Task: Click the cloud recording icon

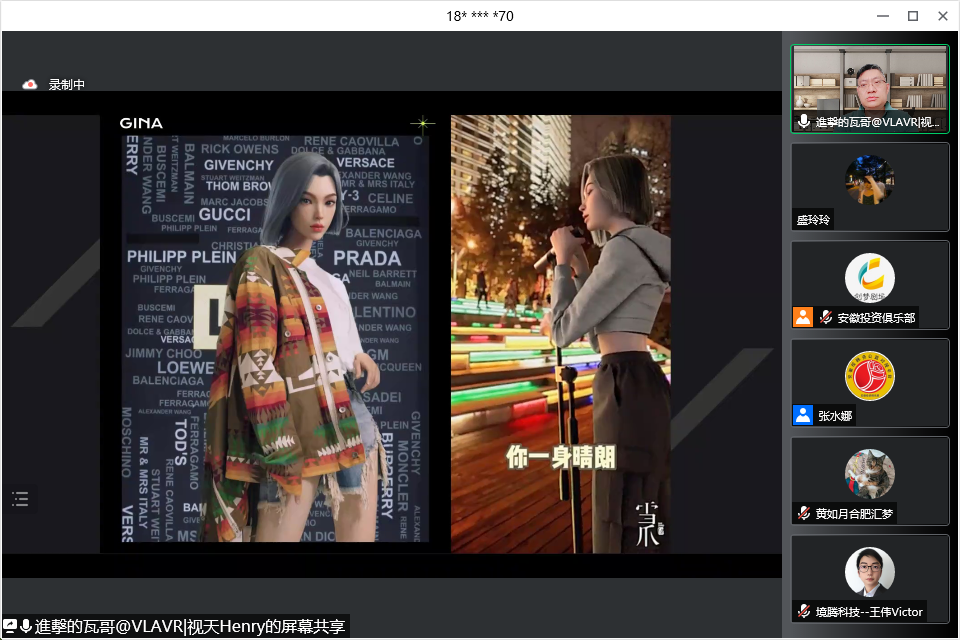Action: coord(29,85)
